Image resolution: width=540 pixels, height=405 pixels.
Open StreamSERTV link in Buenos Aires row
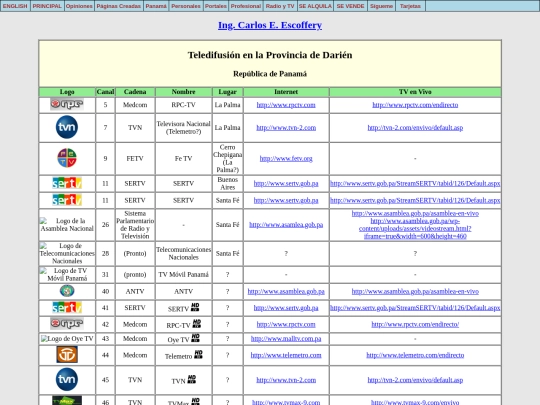(x=415, y=184)
